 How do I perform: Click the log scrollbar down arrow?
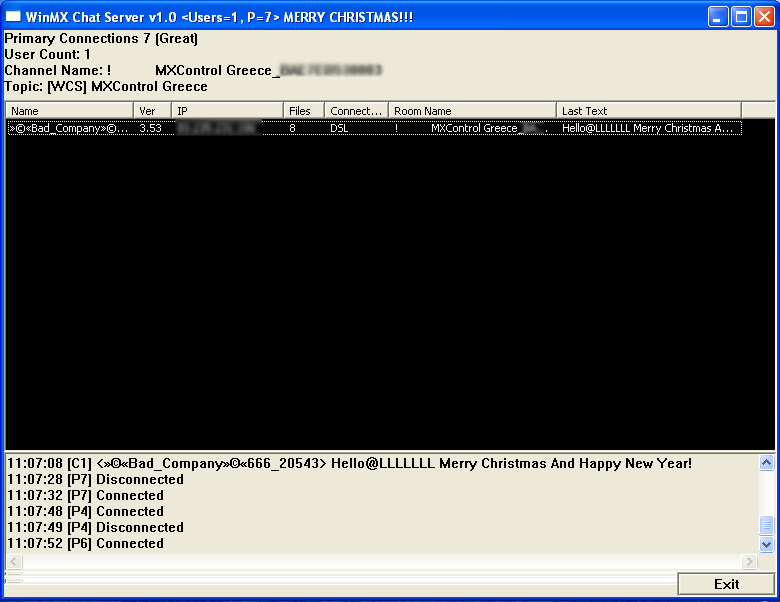click(766, 544)
